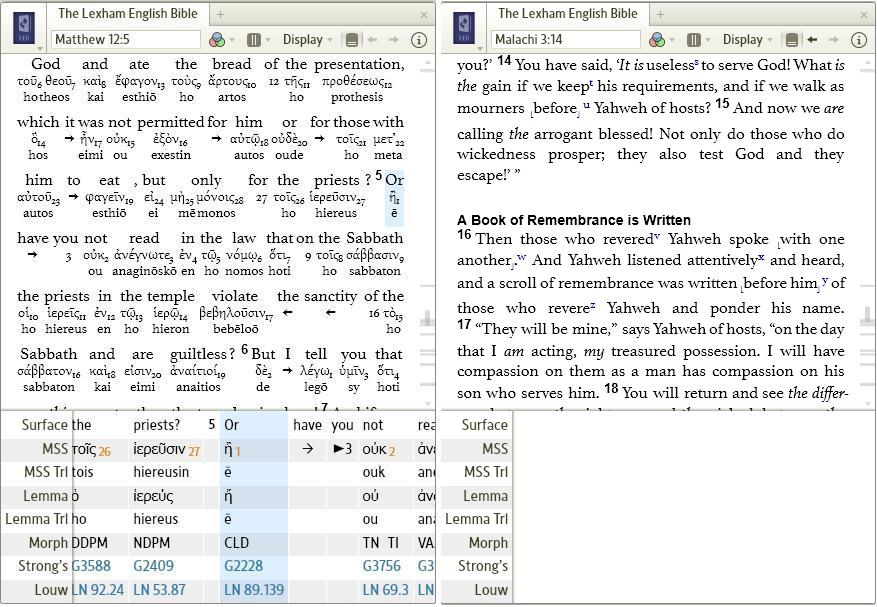
Task: Click back arrow in Matthew panel
Action: tap(372, 40)
